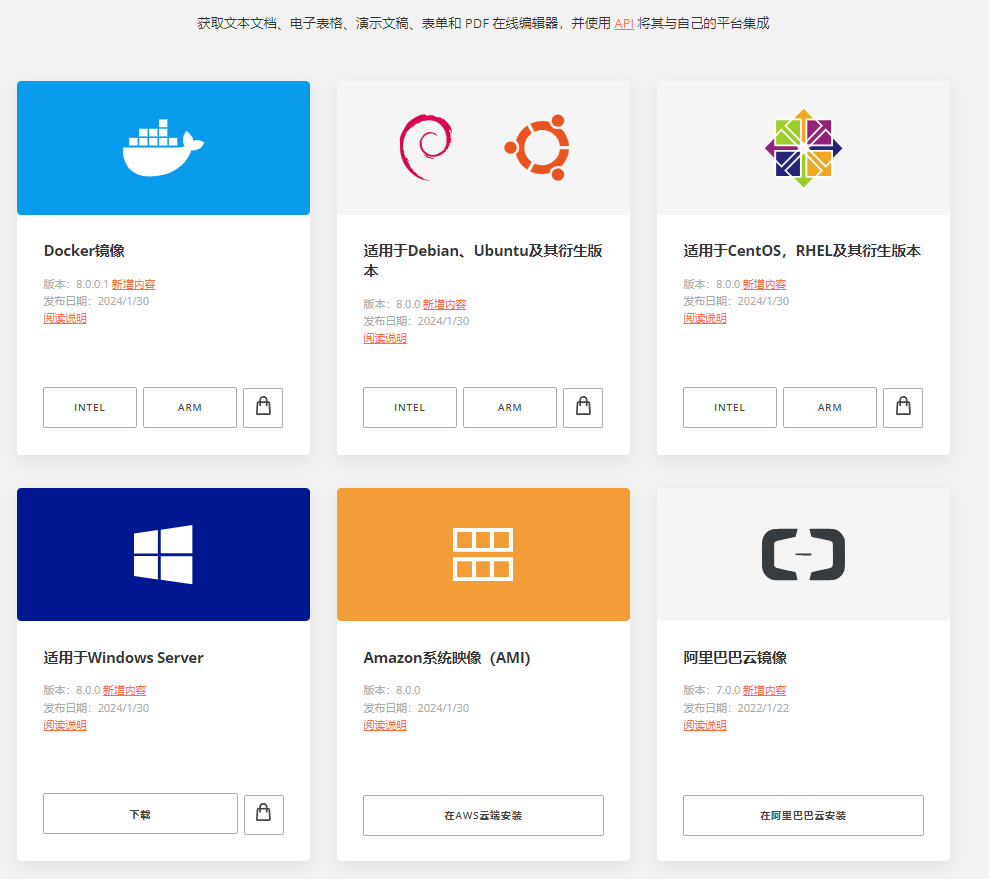989x879 pixels.
Task: Click 阿里巴巴云镜像 title
Action: pyautogui.click(x=735, y=658)
